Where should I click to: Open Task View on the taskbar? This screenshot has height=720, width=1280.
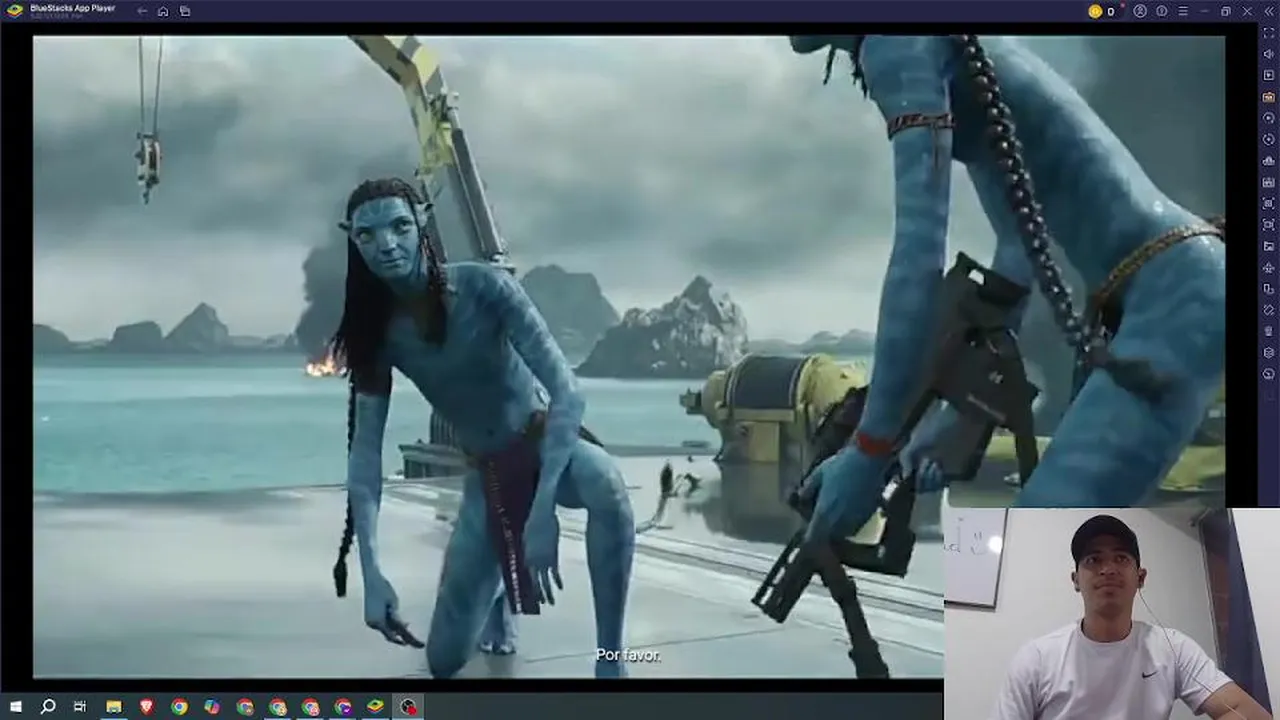point(80,707)
